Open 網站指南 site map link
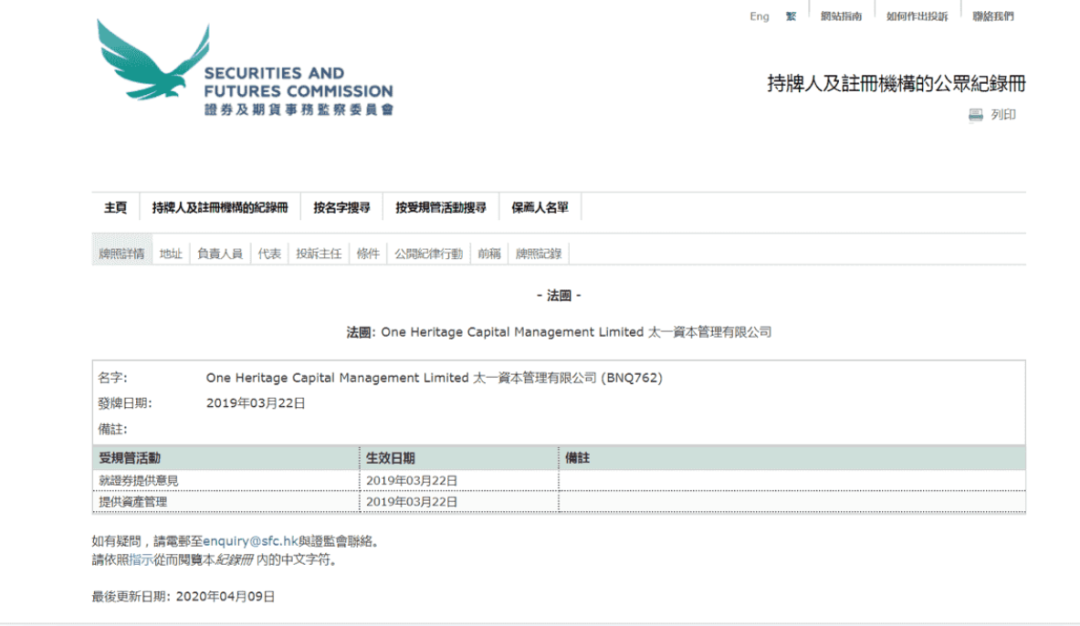Viewport: 1080px width, 626px height. coord(841,17)
